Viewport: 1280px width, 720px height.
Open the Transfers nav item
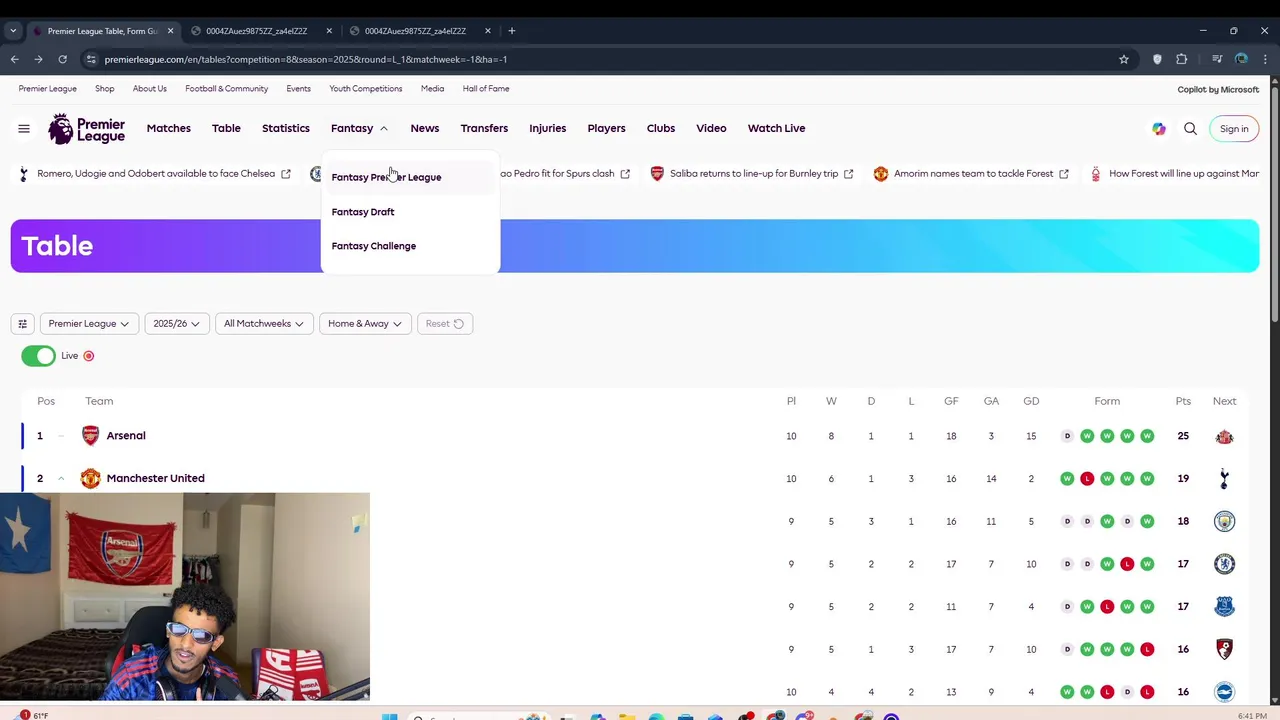click(484, 128)
